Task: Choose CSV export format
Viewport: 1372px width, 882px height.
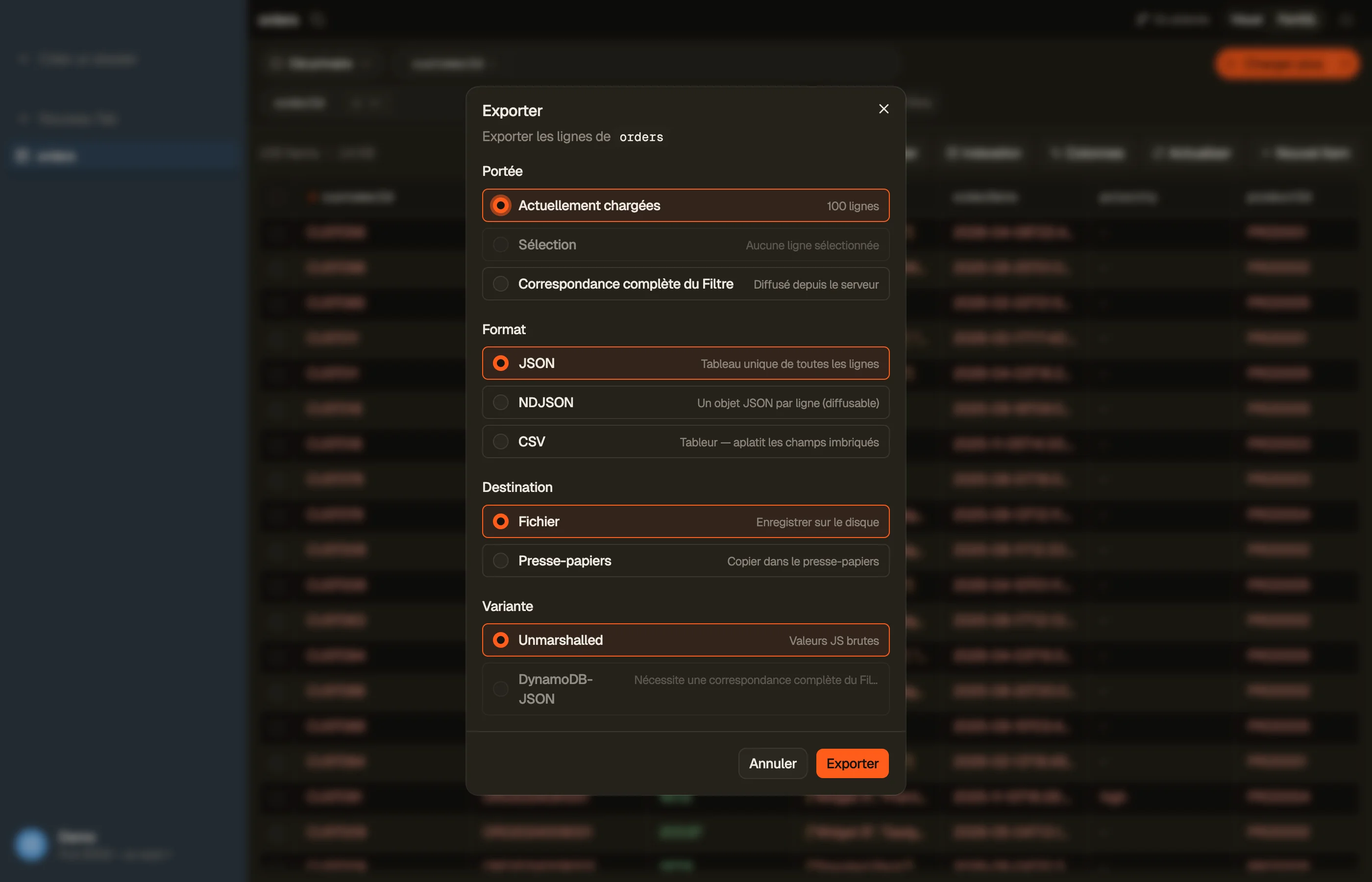Action: [x=686, y=441]
